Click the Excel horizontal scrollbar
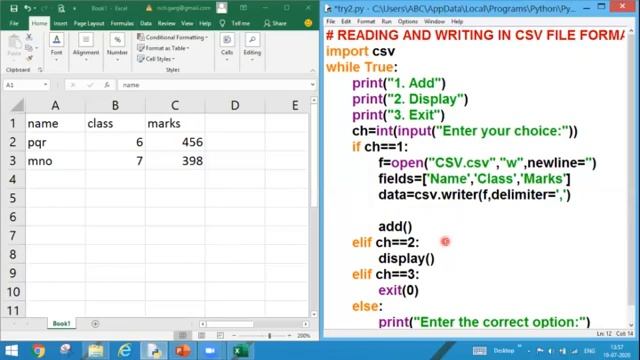 click(x=254, y=324)
